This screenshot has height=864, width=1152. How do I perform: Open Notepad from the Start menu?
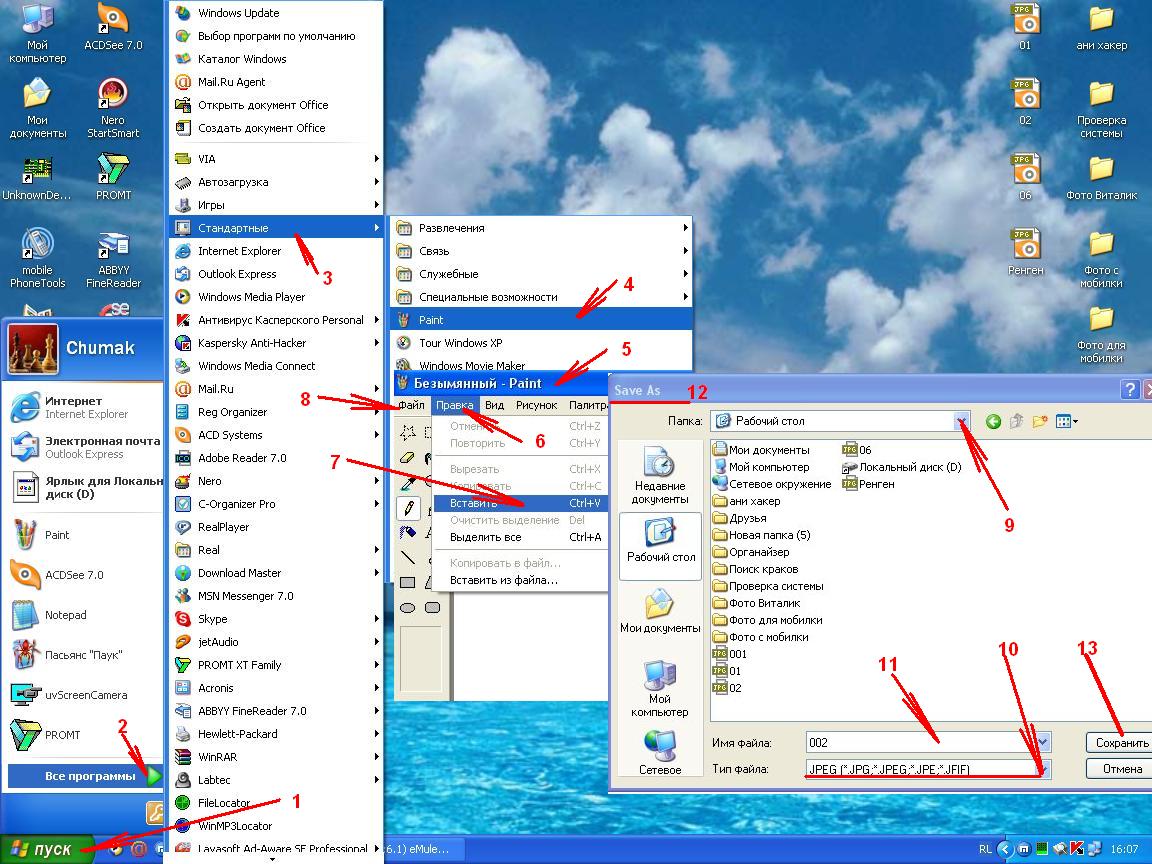coord(48,615)
